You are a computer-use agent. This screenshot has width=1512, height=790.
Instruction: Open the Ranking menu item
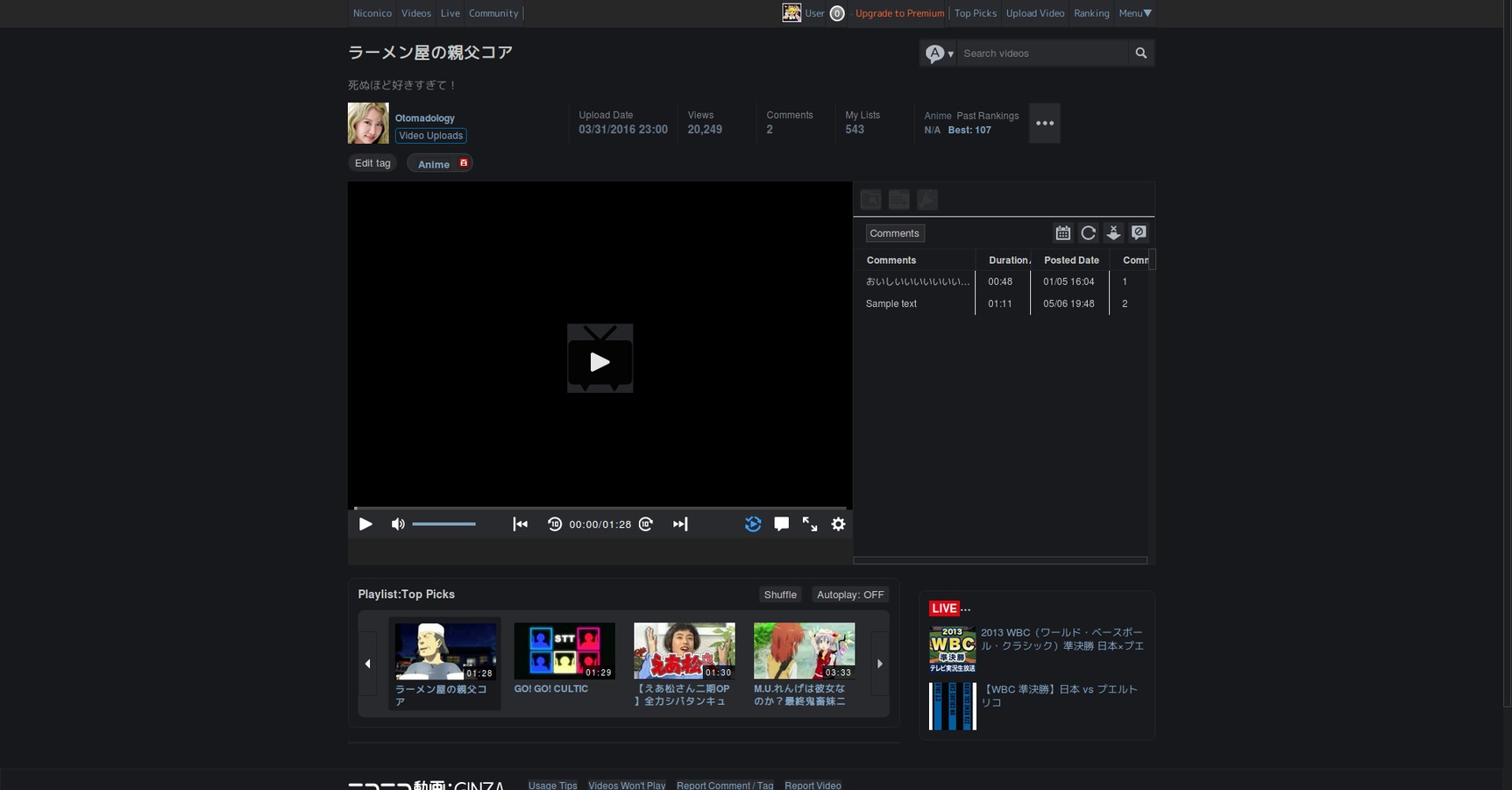(x=1091, y=13)
